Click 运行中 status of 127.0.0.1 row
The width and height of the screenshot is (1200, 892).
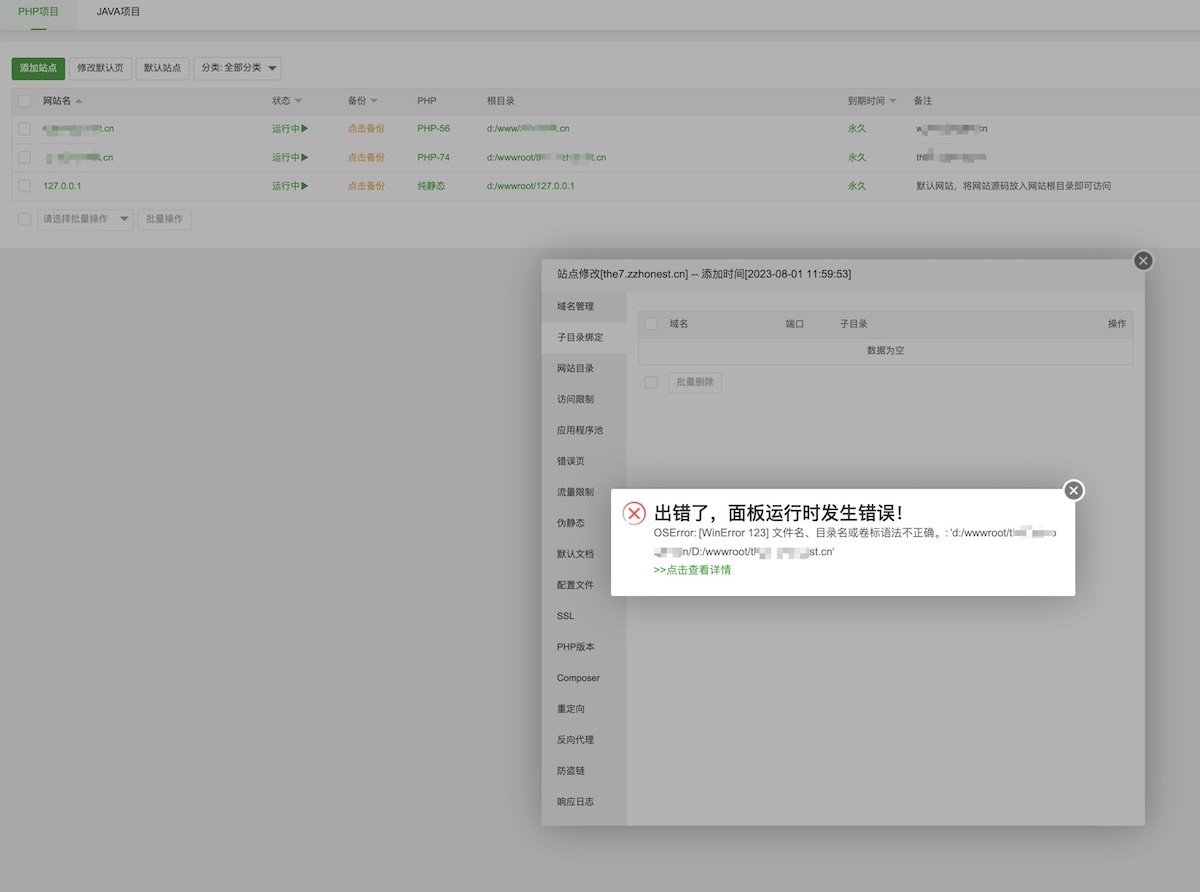[x=290, y=186]
